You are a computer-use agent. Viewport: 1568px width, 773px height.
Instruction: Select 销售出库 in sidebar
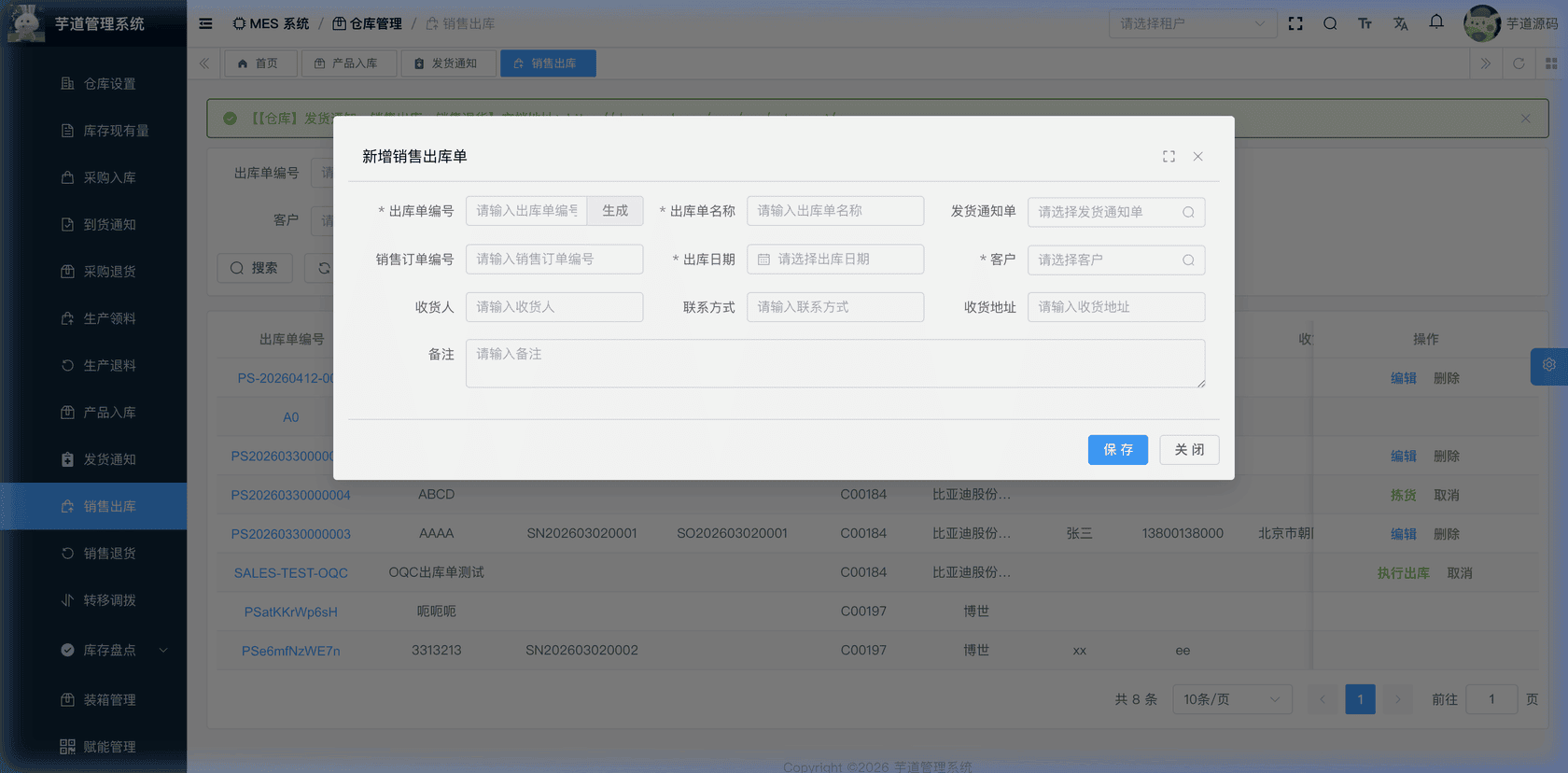click(93, 506)
